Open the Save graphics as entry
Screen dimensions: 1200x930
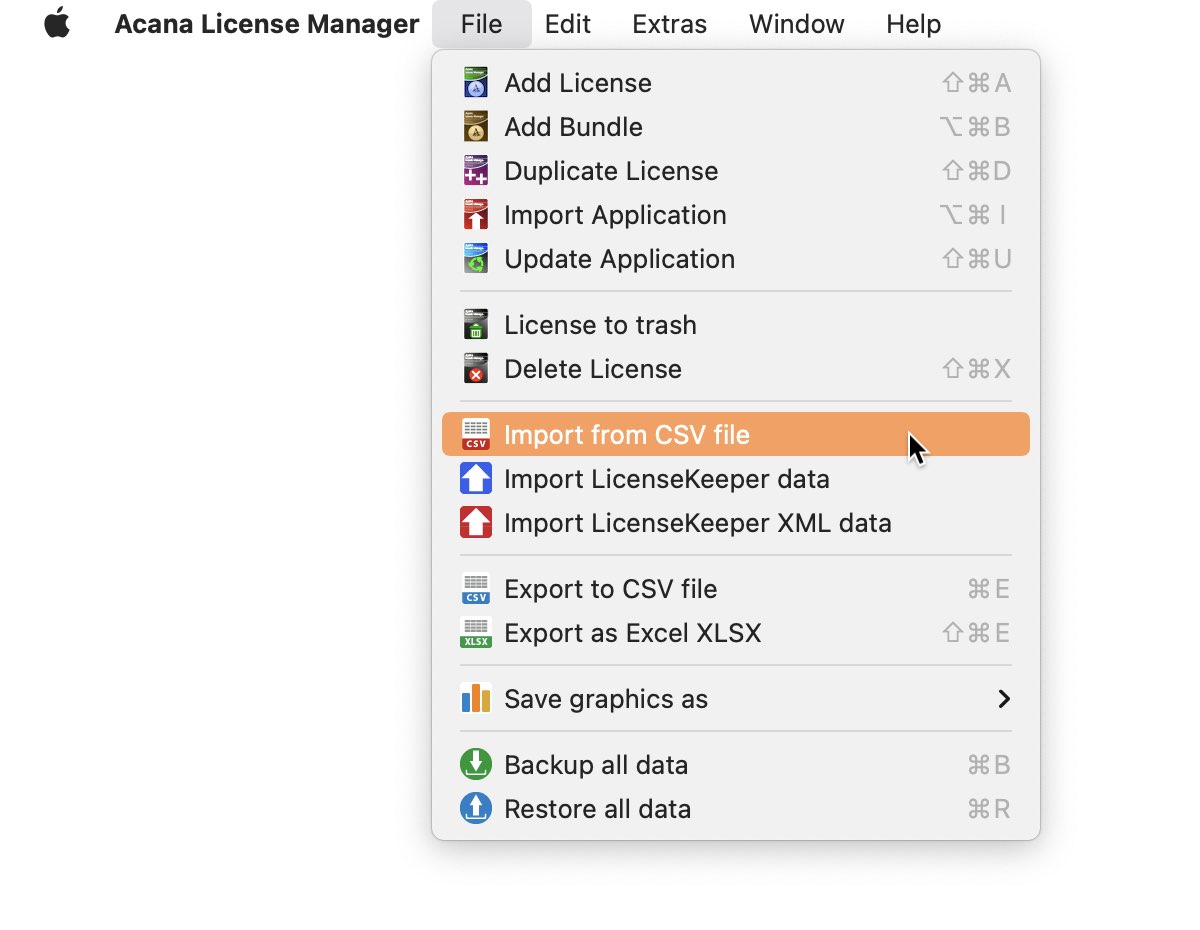click(x=736, y=699)
